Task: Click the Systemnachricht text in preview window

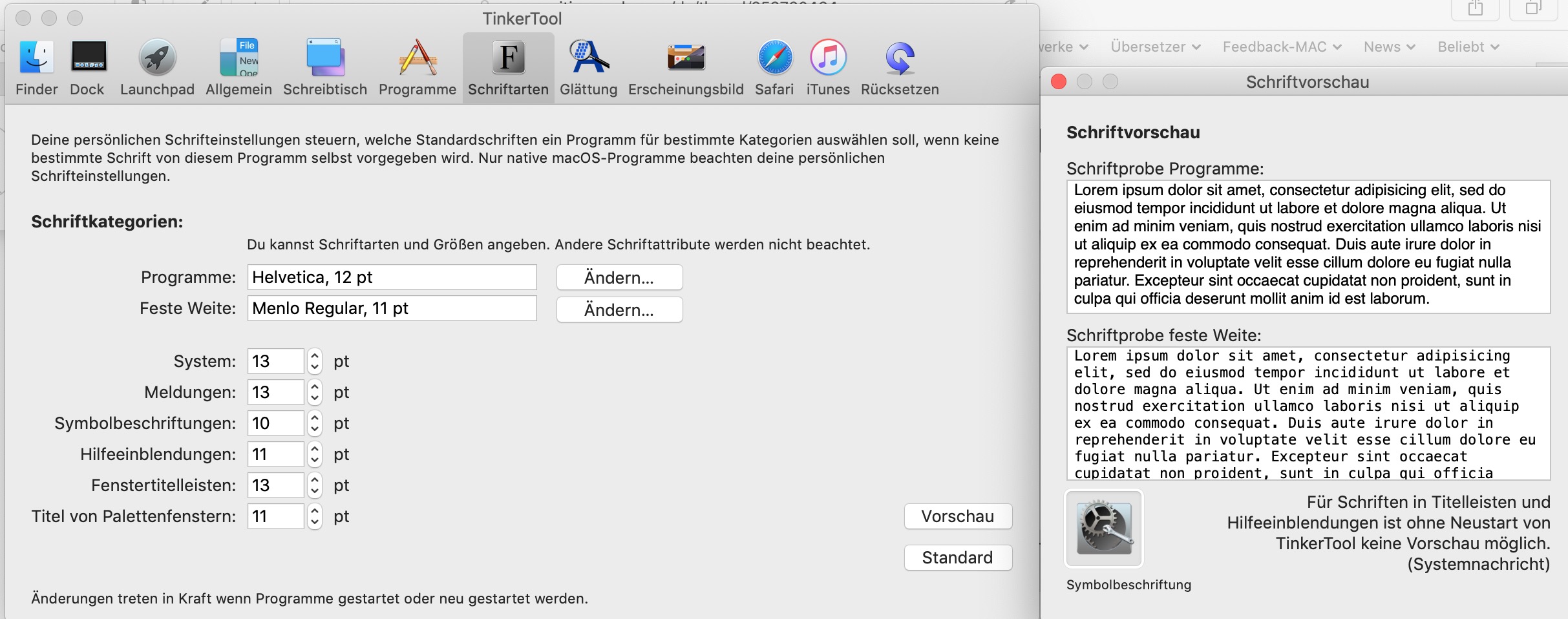Action: click(x=1479, y=564)
